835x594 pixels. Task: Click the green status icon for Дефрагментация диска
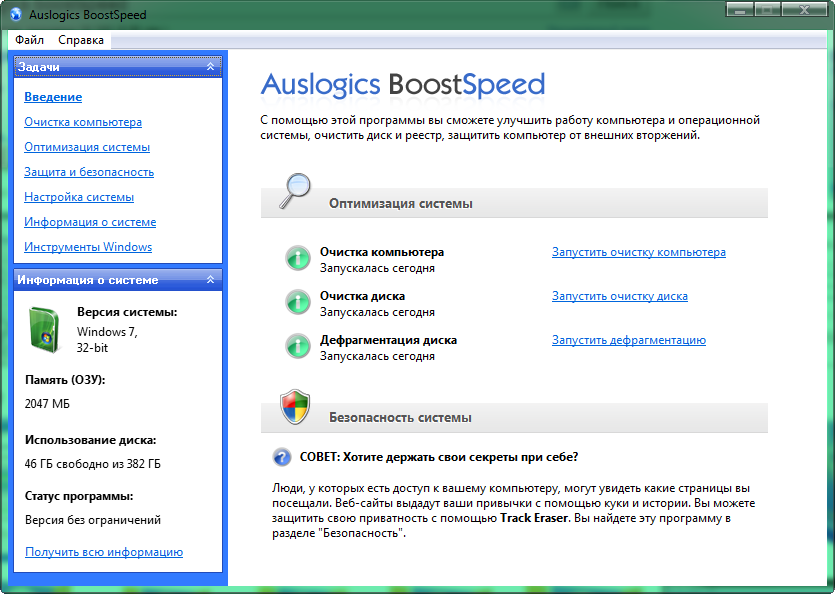298,346
